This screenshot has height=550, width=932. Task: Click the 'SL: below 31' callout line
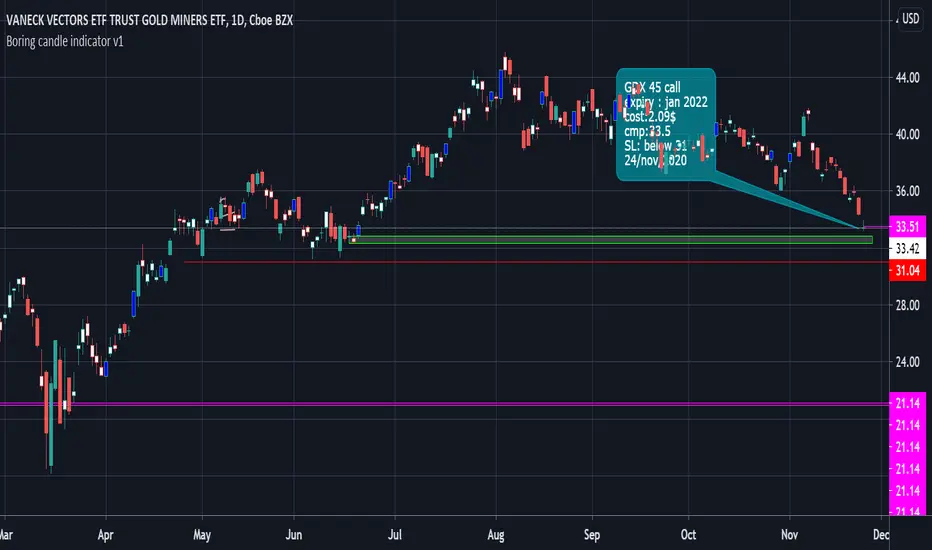(x=656, y=146)
